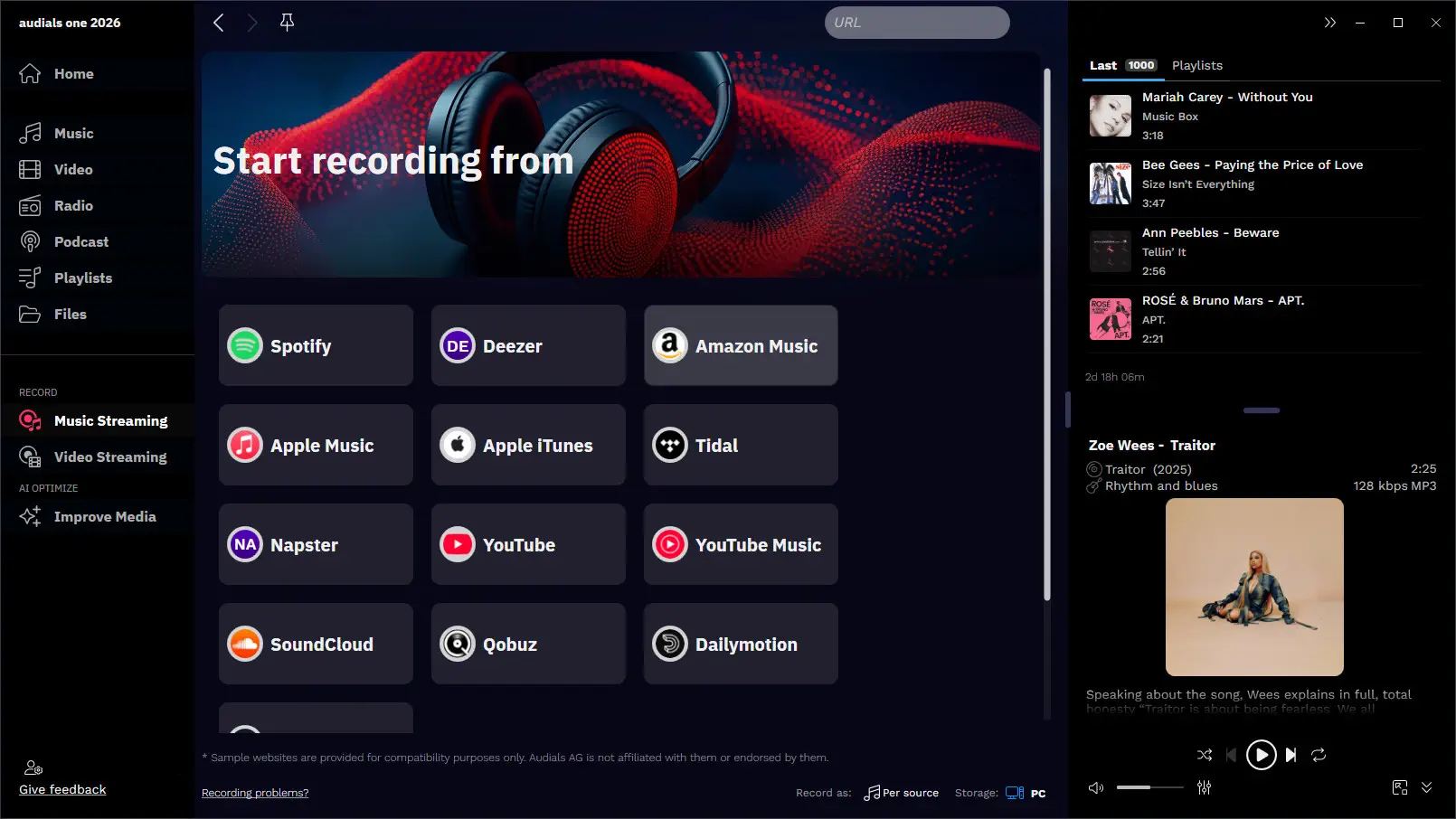This screenshot has width=1456, height=819.
Task: Go back with the left arrow
Action: (x=218, y=23)
